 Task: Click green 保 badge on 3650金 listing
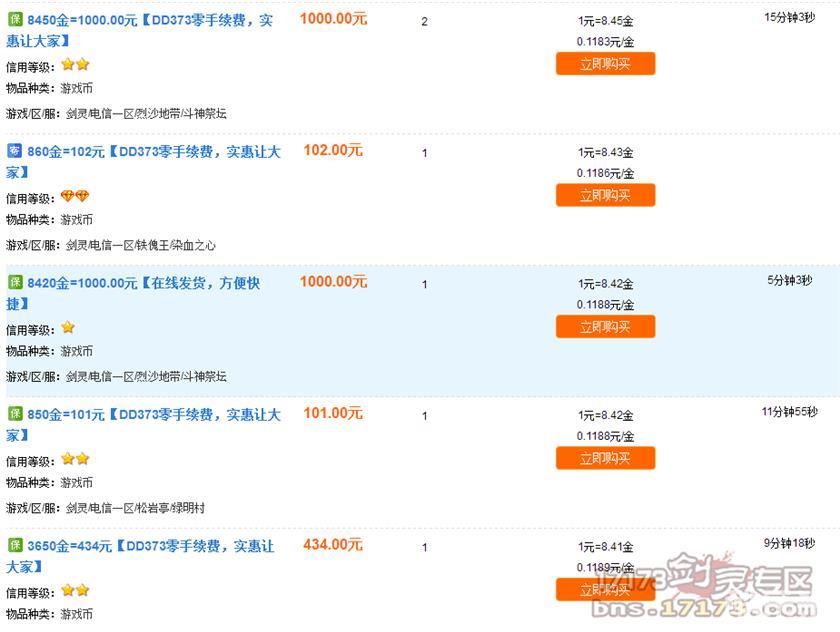(x=15, y=545)
